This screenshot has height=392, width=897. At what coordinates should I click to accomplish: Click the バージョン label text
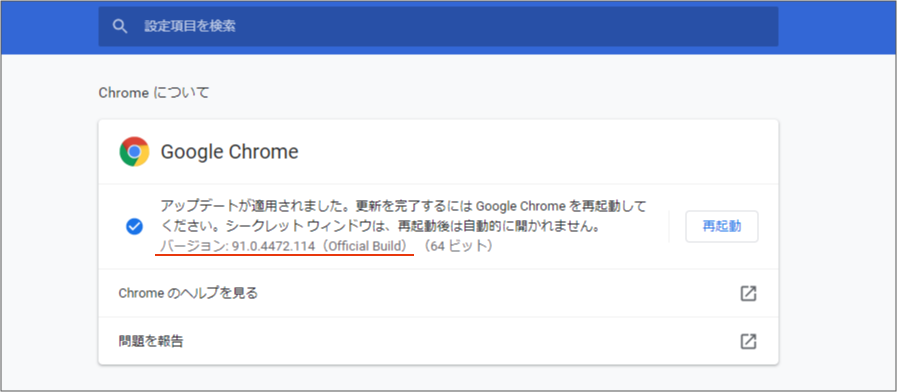(x=193, y=246)
